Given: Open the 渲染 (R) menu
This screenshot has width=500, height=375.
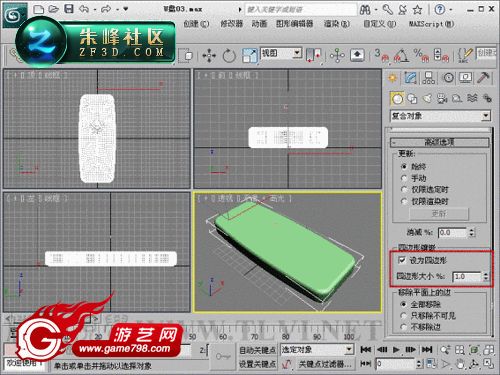Looking at the screenshot, I should [337, 24].
